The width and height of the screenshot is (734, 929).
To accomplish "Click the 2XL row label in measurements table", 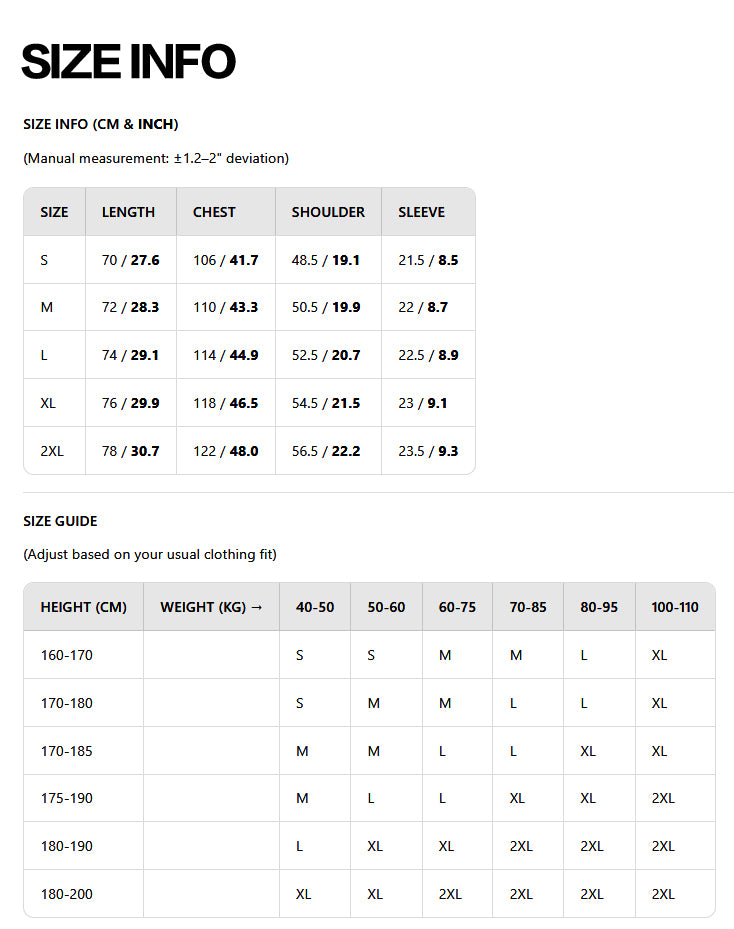I will point(52,451).
